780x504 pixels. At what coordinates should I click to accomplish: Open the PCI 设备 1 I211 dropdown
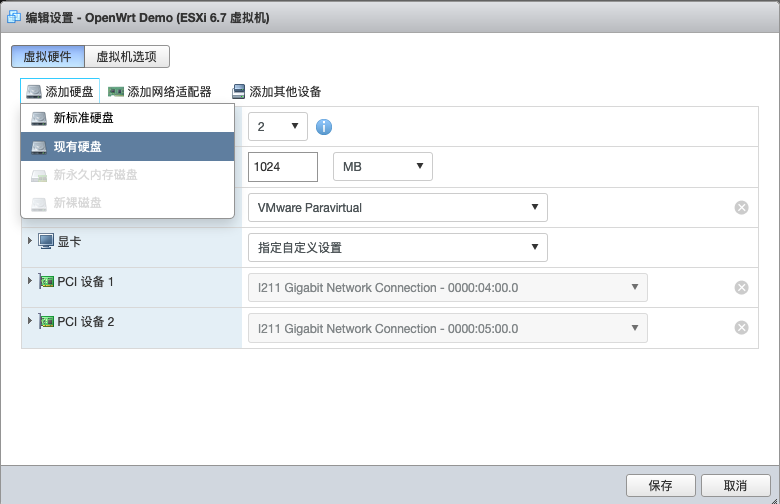(x=448, y=288)
